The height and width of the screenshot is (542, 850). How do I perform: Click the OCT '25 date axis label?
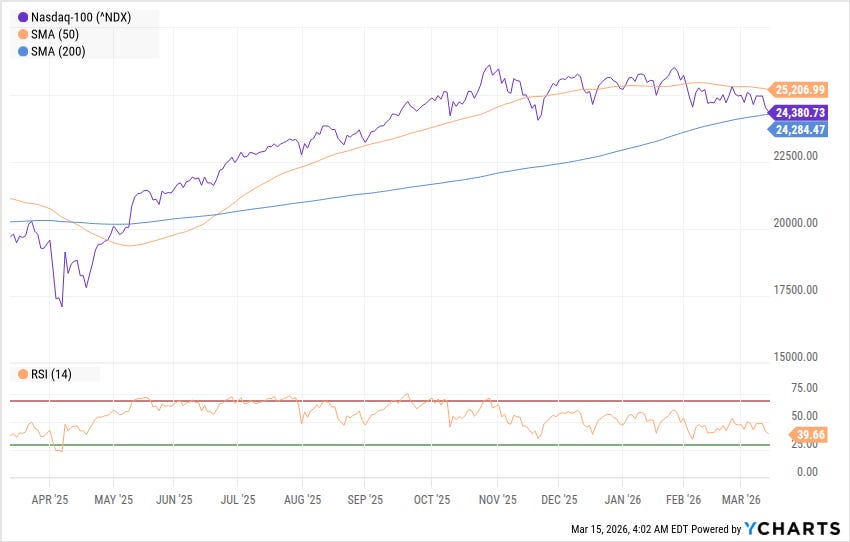click(432, 500)
